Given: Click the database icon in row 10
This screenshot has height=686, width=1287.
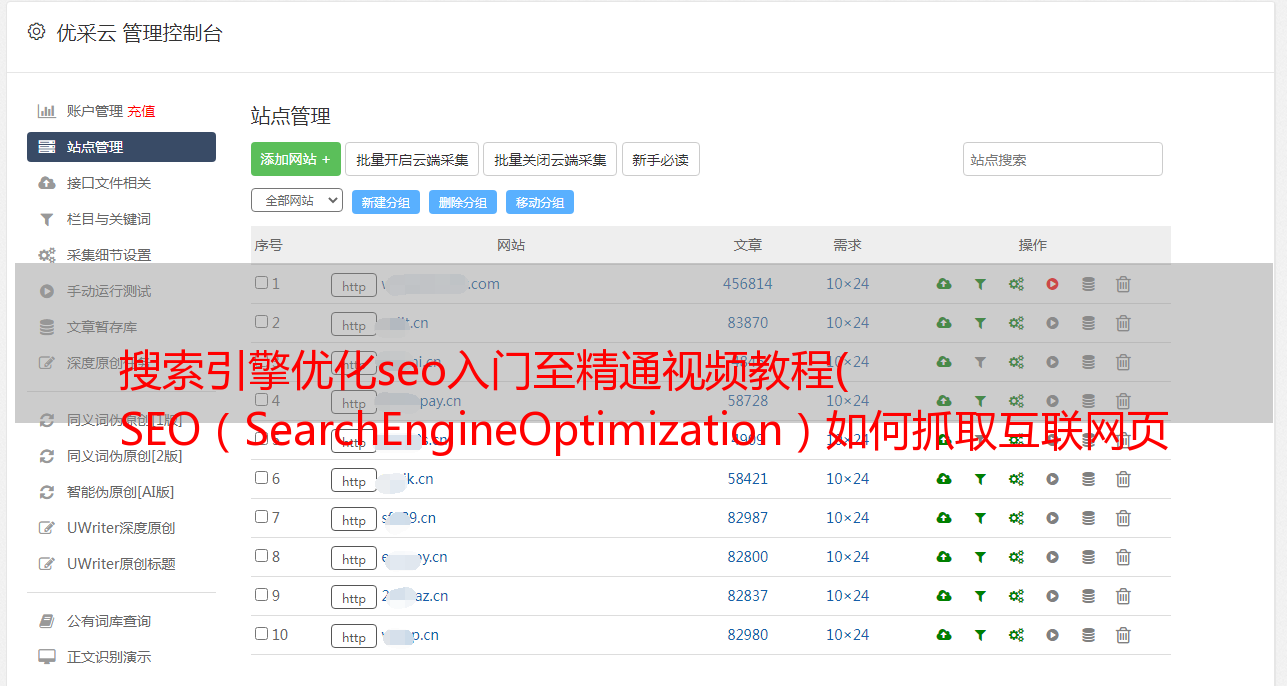Looking at the screenshot, I should click(1088, 635).
